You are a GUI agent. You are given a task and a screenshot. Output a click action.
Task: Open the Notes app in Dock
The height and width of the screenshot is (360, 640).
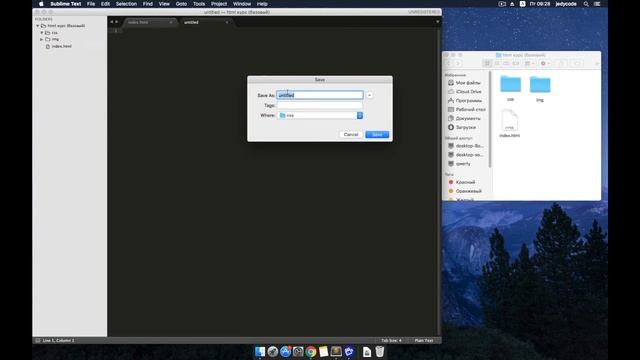[324, 351]
